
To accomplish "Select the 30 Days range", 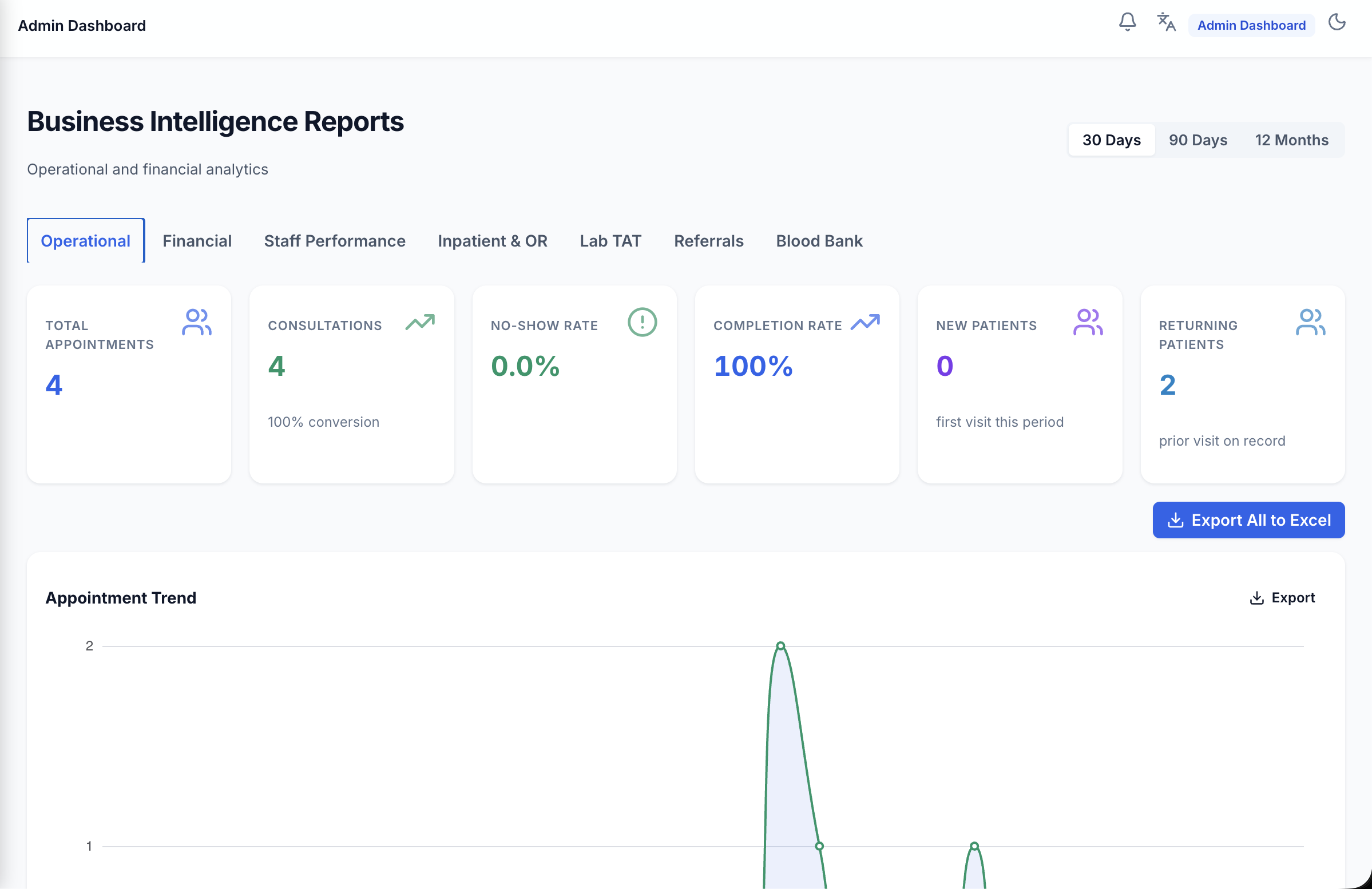I will pos(1112,140).
